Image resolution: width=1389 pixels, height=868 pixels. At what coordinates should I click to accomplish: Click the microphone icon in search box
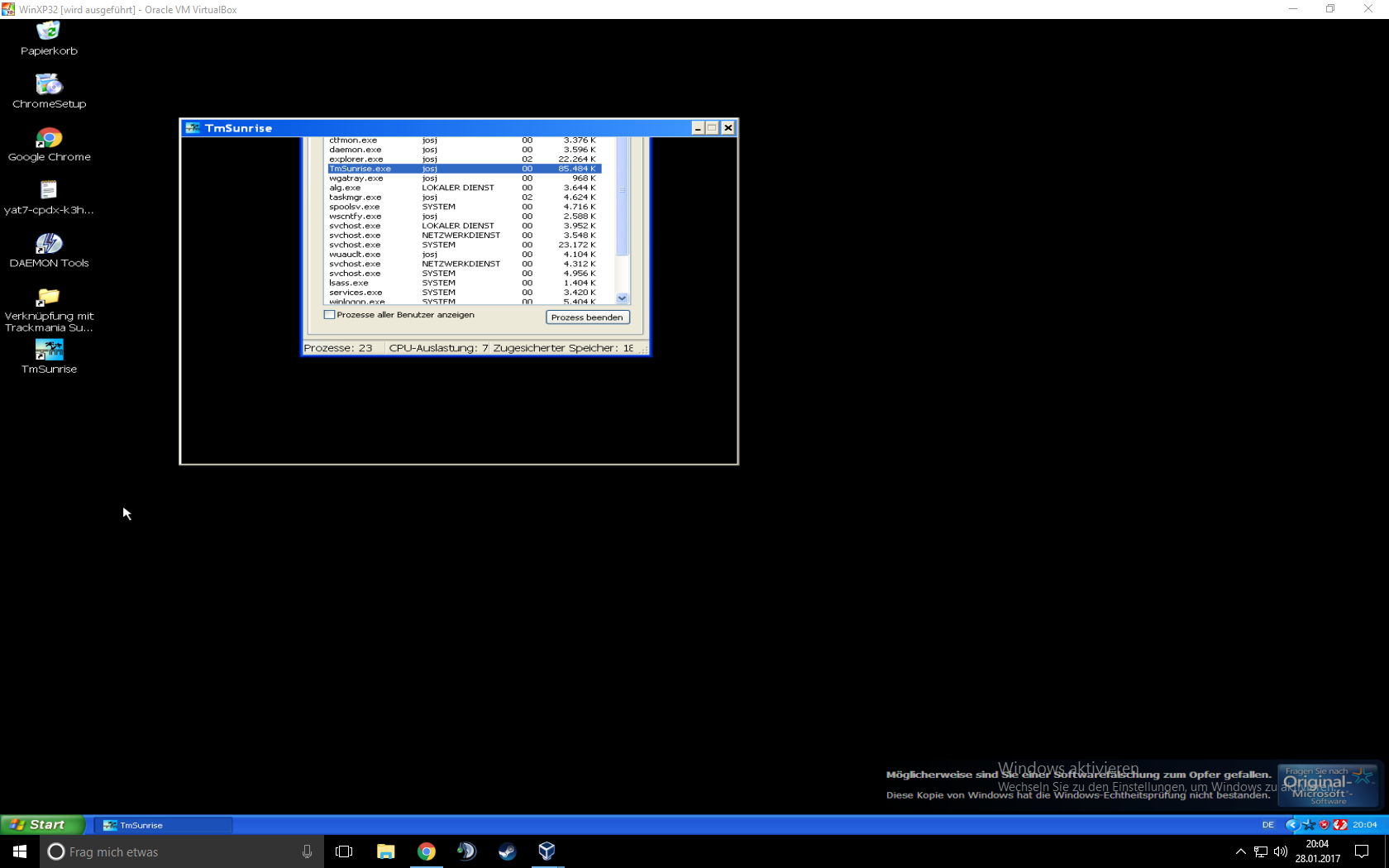pyautogui.click(x=307, y=851)
